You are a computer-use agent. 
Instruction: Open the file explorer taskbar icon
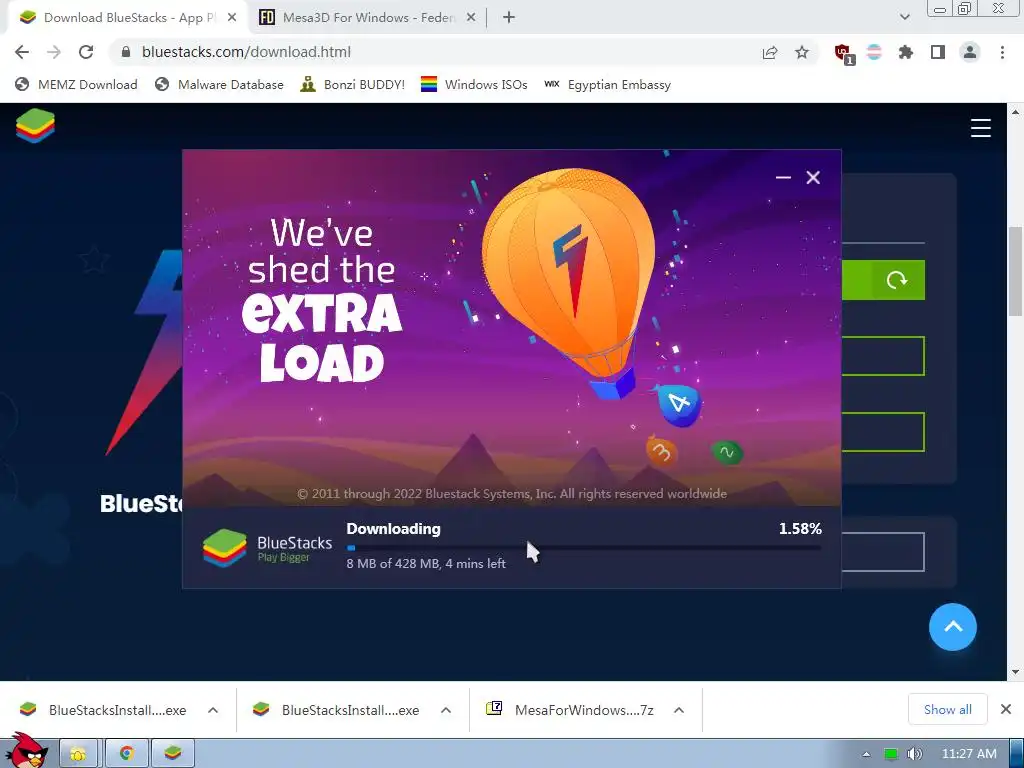click(x=78, y=754)
